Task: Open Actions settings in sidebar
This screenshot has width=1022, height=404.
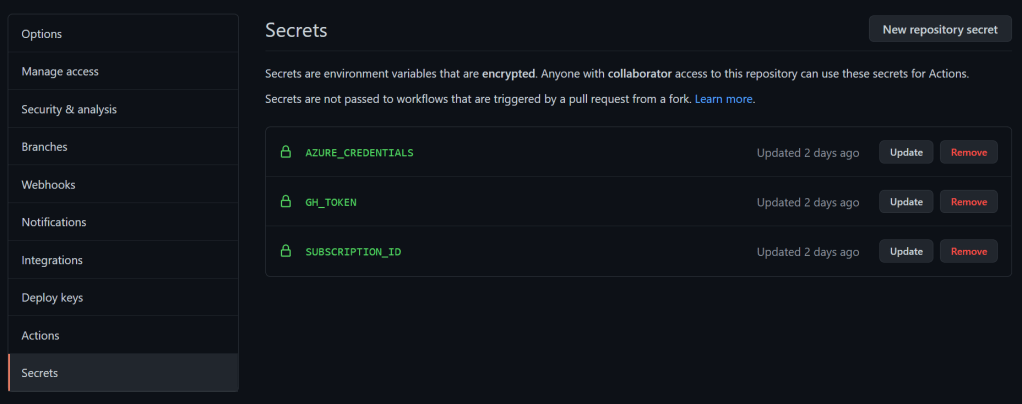Action: [41, 336]
